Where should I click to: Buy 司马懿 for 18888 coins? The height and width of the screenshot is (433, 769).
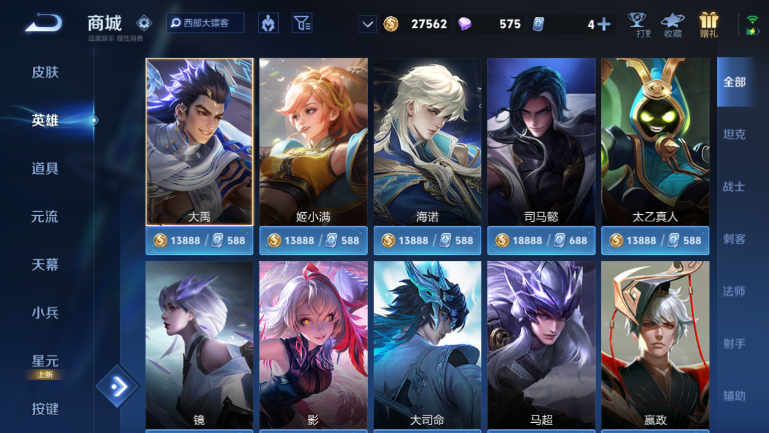[x=541, y=240]
